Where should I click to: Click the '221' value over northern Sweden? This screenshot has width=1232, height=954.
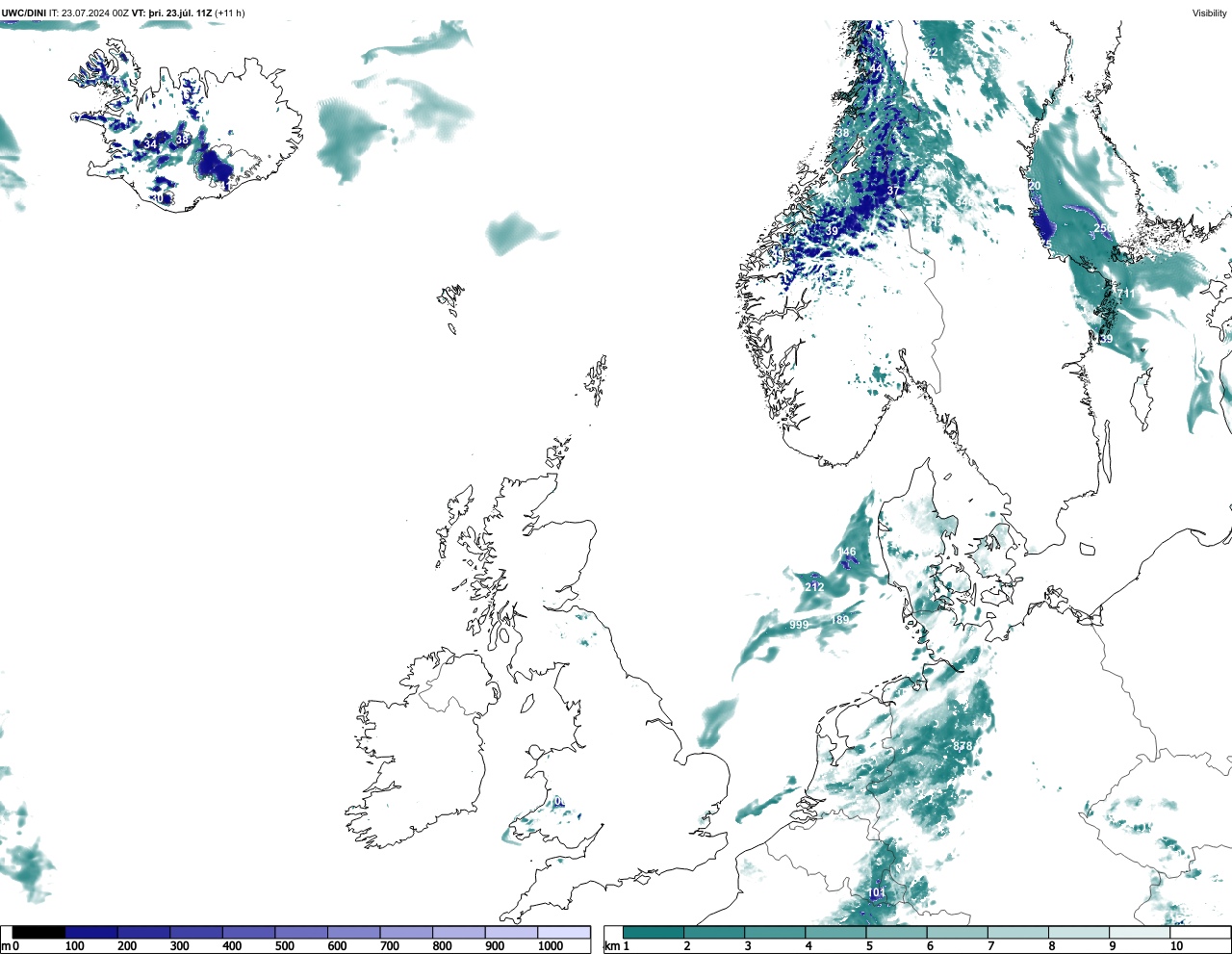936,52
